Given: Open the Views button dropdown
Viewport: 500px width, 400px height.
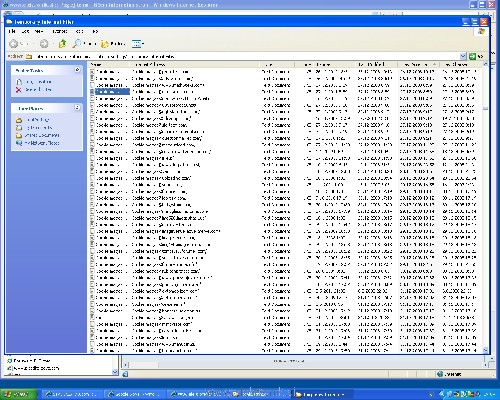Looking at the screenshot, I should coord(137,44).
